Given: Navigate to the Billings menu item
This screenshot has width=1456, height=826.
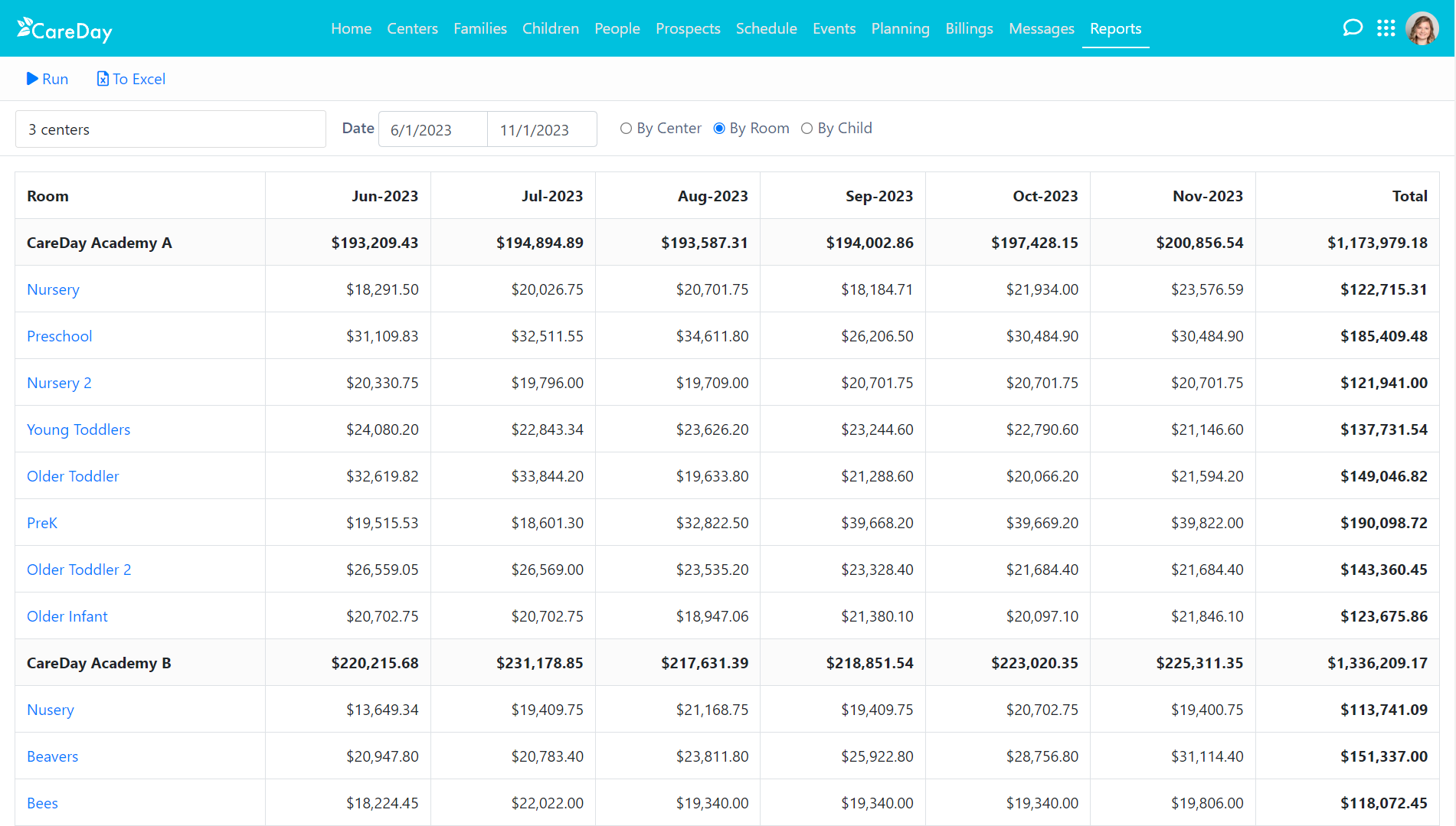Looking at the screenshot, I should coord(969,28).
